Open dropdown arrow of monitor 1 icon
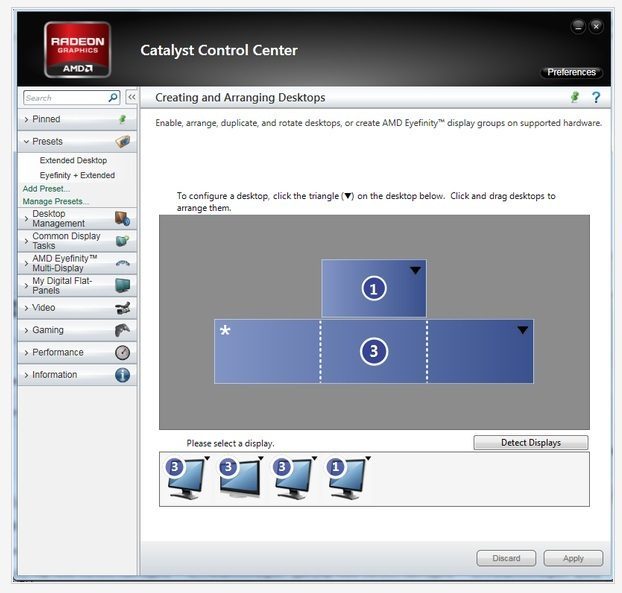 click(x=368, y=459)
